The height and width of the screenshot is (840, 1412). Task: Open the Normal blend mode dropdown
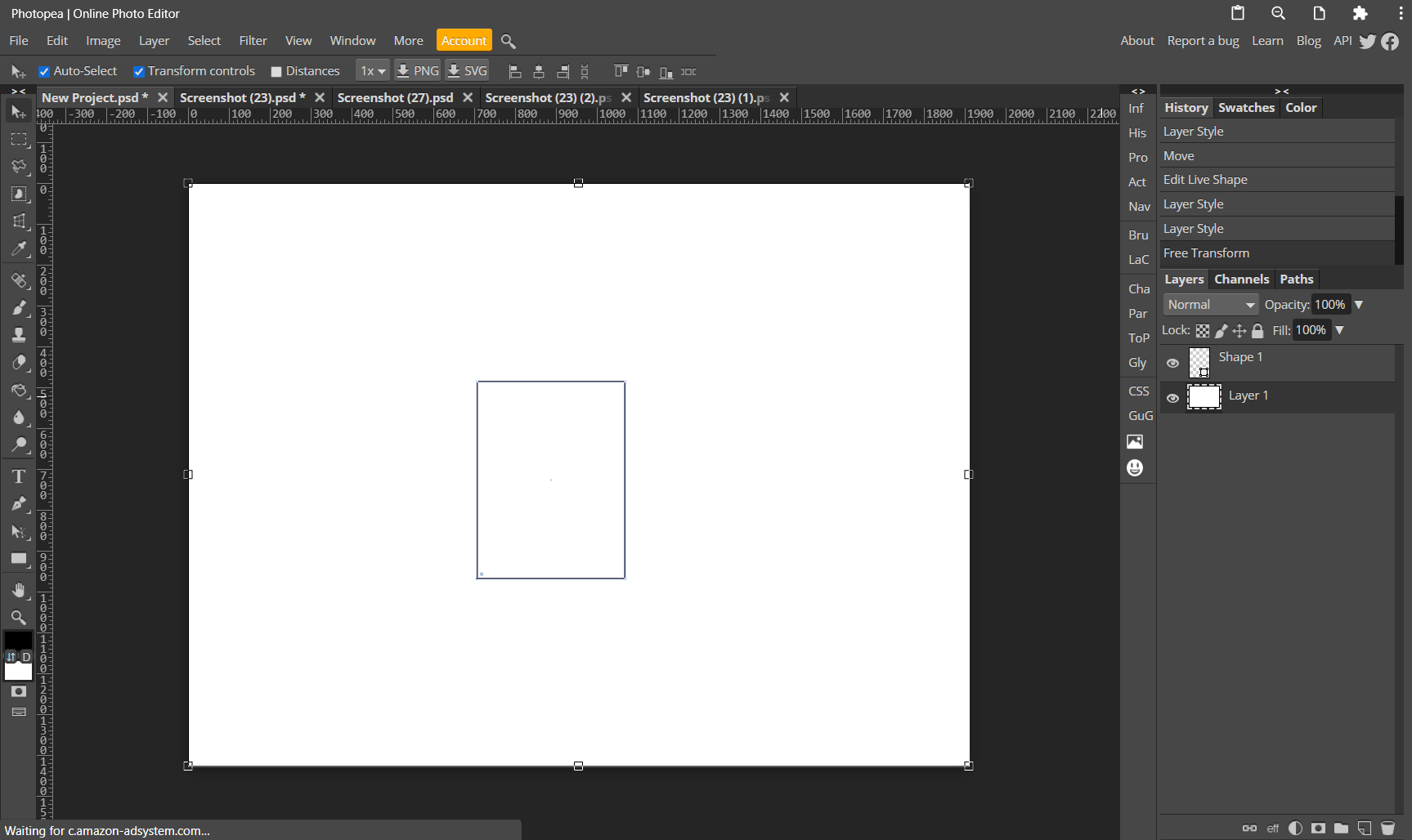point(1210,304)
